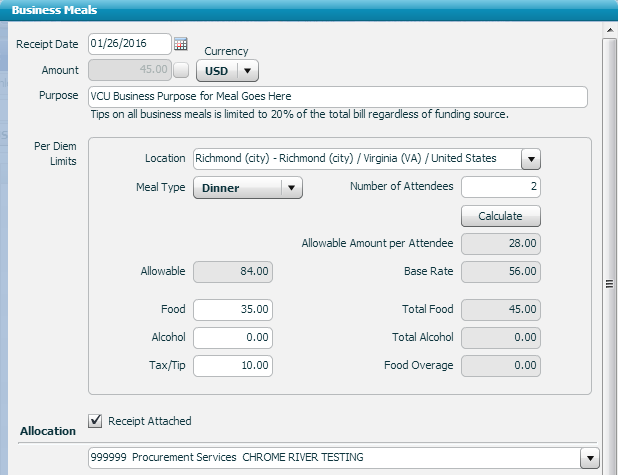The image size is (618, 475).
Task: Toggle the checkbox beside Amount
Action: [181, 70]
